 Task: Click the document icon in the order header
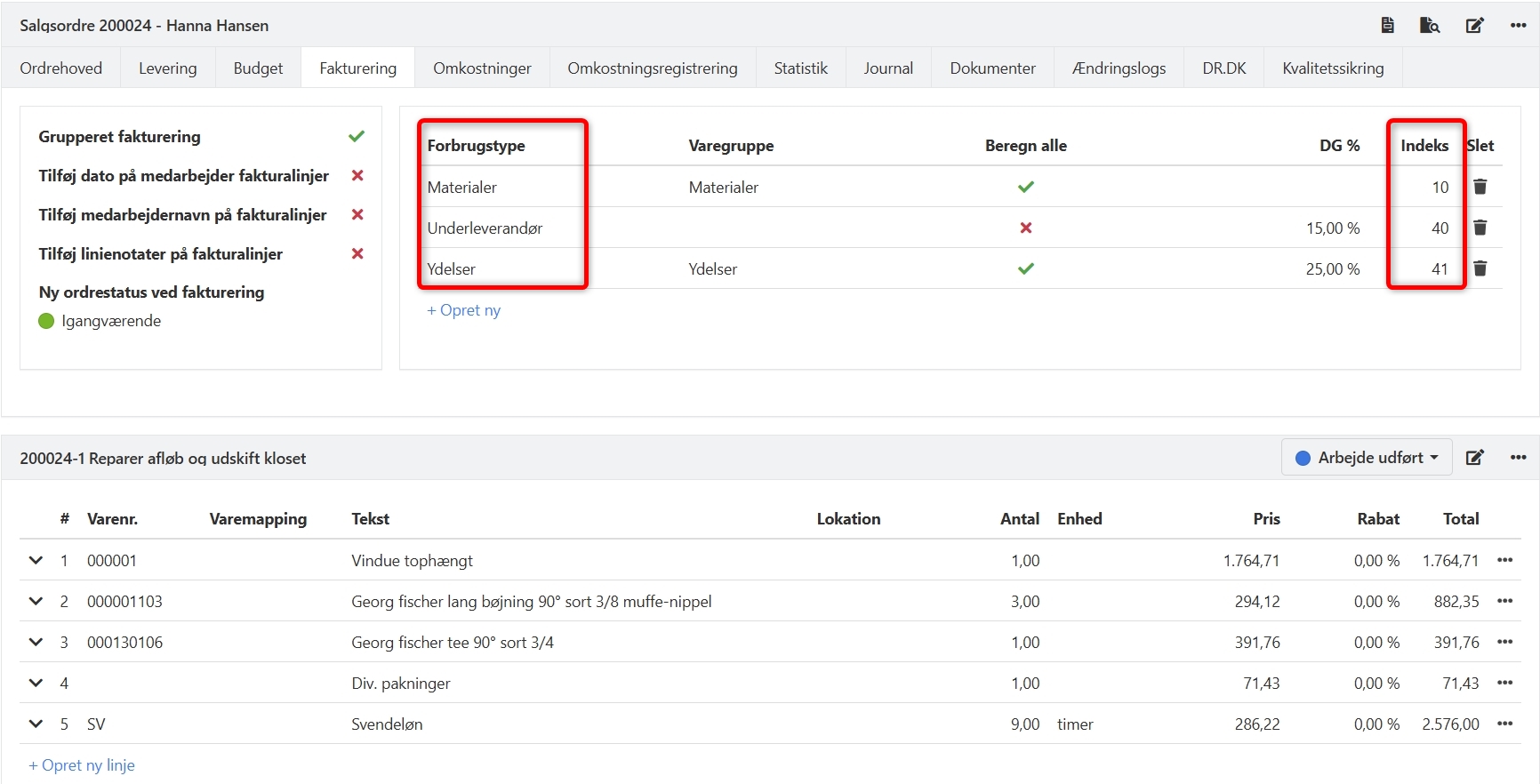(x=1387, y=25)
